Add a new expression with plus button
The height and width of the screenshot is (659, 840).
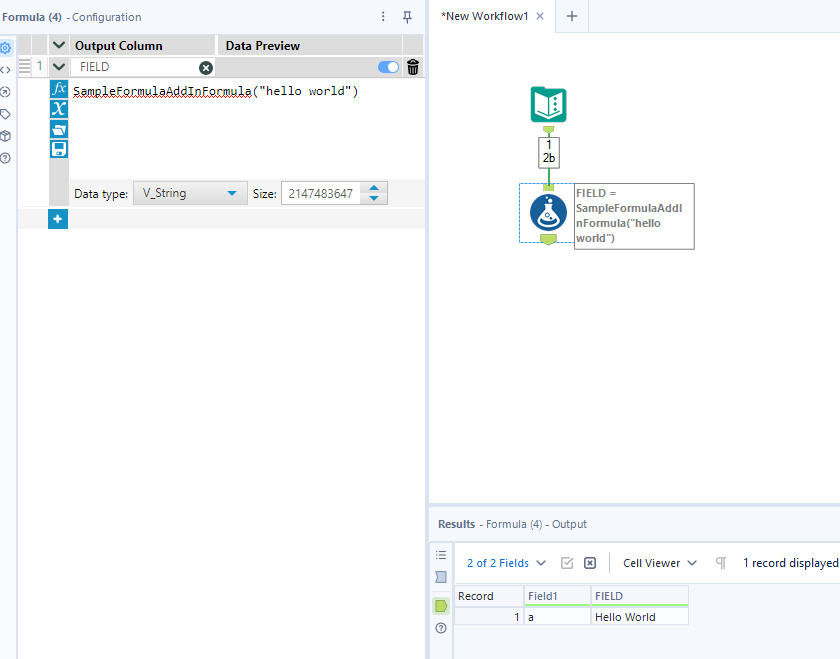point(58,219)
